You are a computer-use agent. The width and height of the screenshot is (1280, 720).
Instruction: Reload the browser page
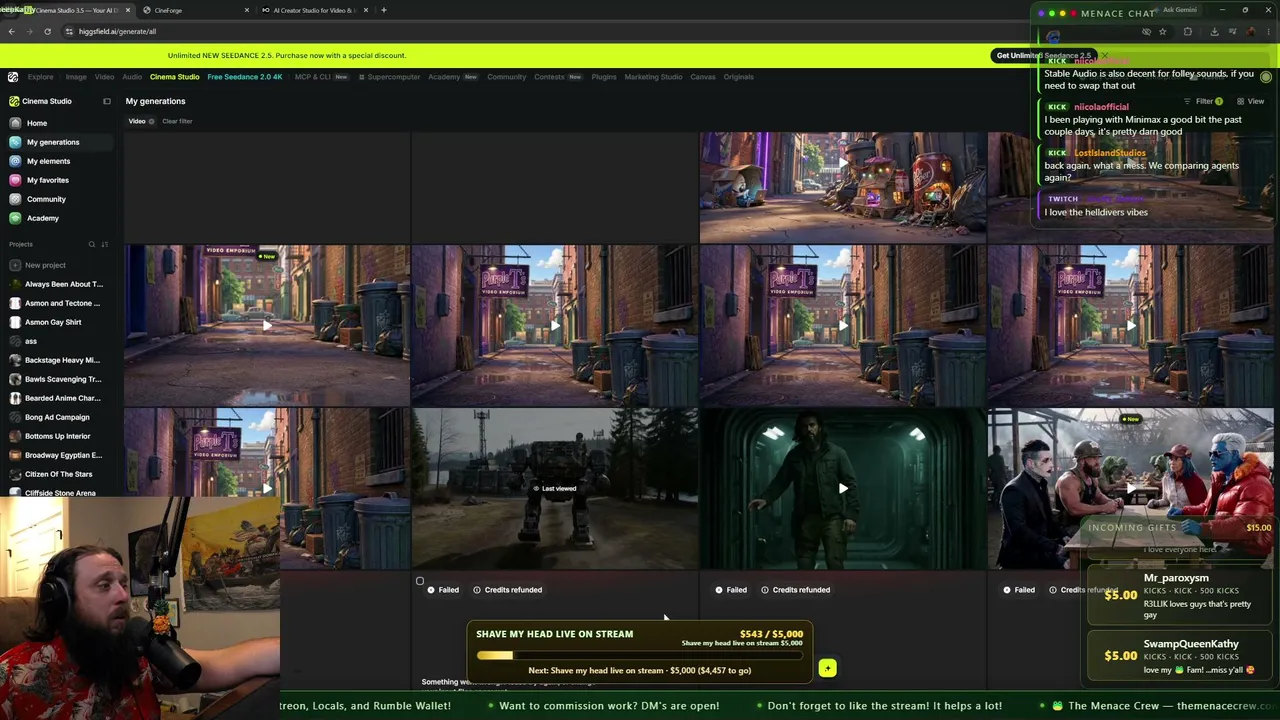pos(47,31)
